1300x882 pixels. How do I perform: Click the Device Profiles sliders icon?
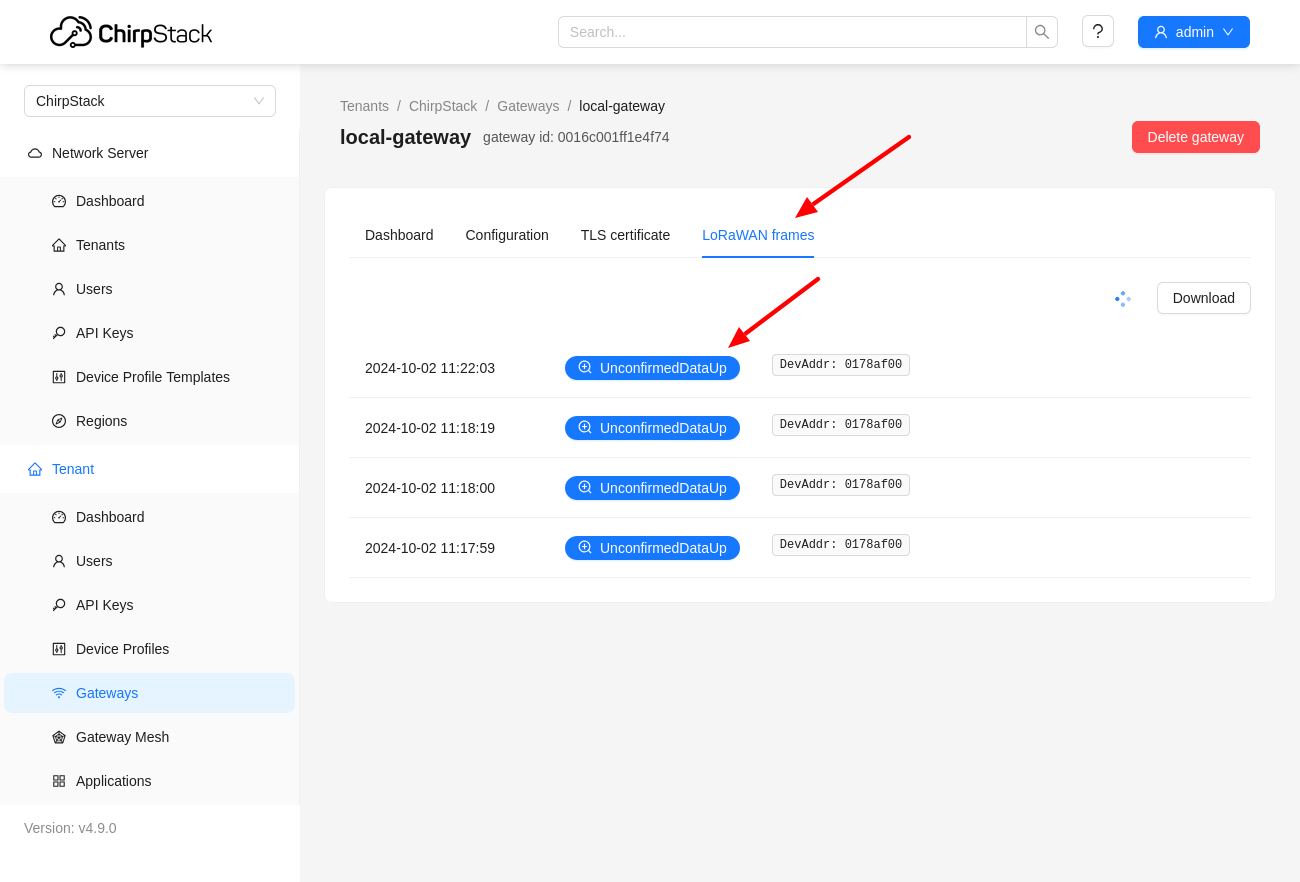(x=59, y=649)
